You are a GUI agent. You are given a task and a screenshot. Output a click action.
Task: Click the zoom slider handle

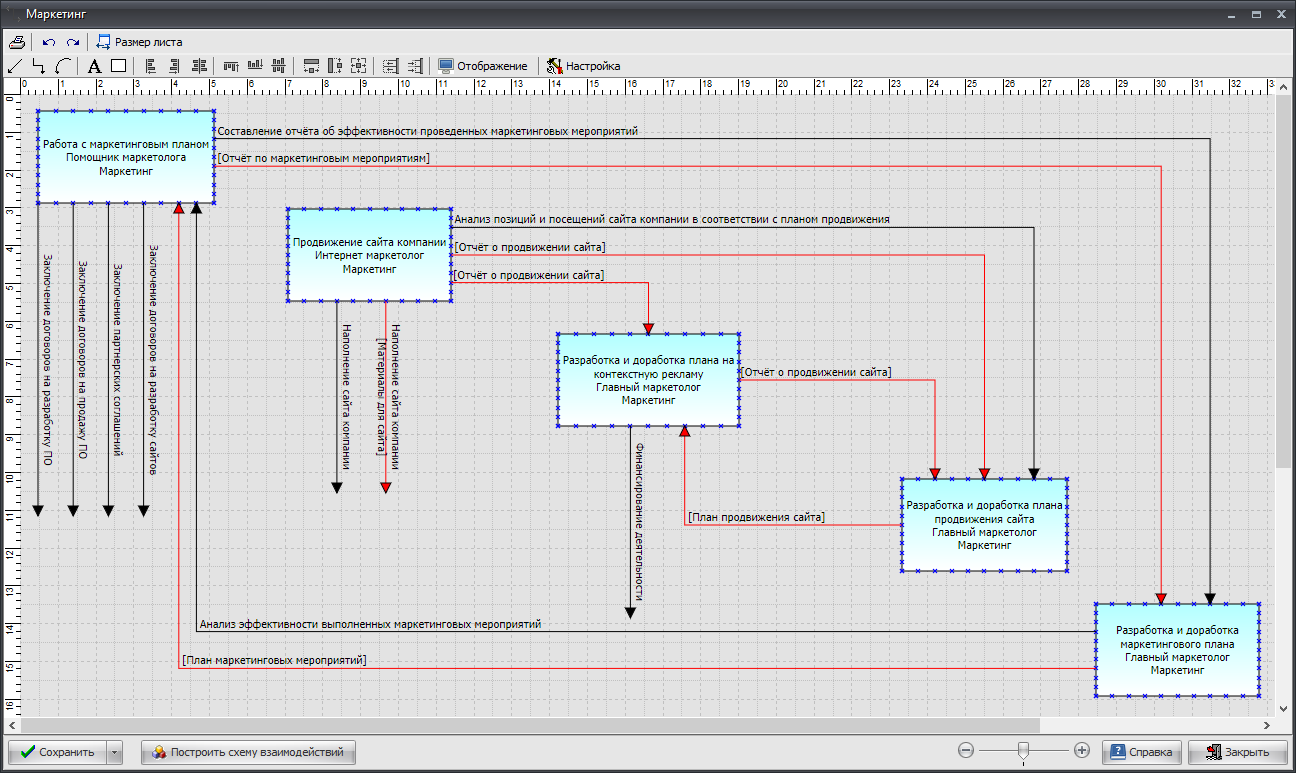click(1022, 750)
